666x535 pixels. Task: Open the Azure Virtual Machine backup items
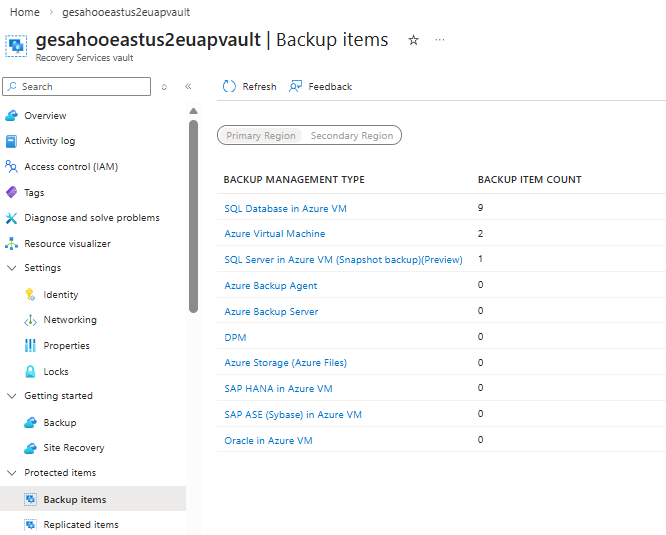coord(275,234)
